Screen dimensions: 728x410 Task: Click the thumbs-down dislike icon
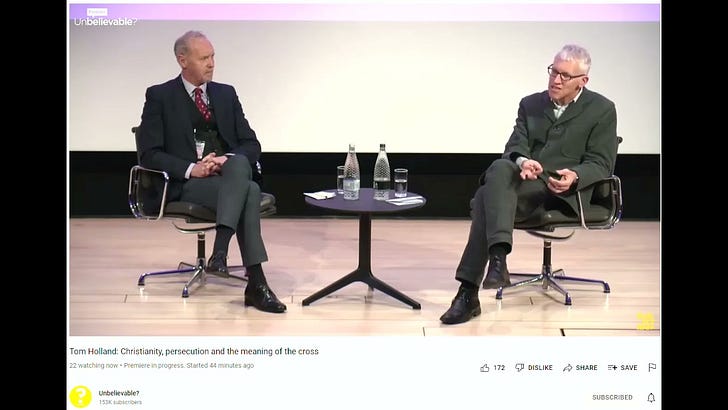click(x=520, y=368)
